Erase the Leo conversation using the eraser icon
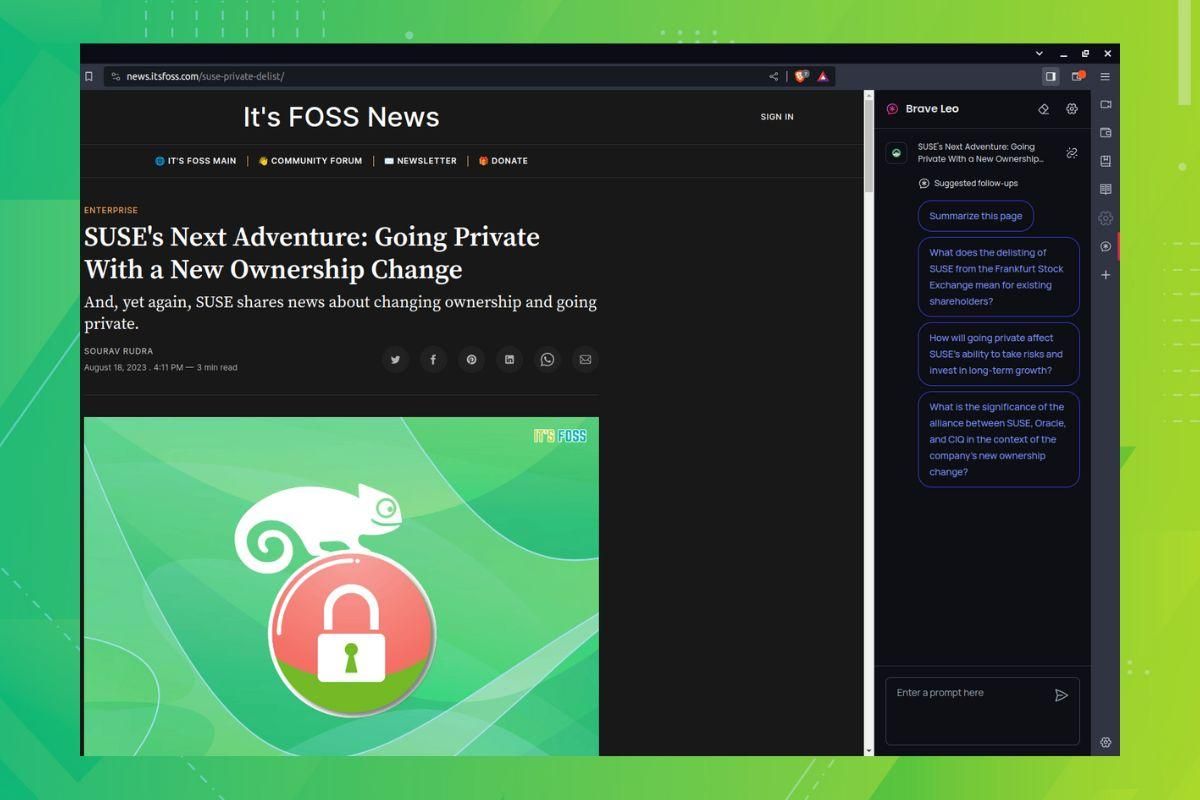 click(1043, 109)
